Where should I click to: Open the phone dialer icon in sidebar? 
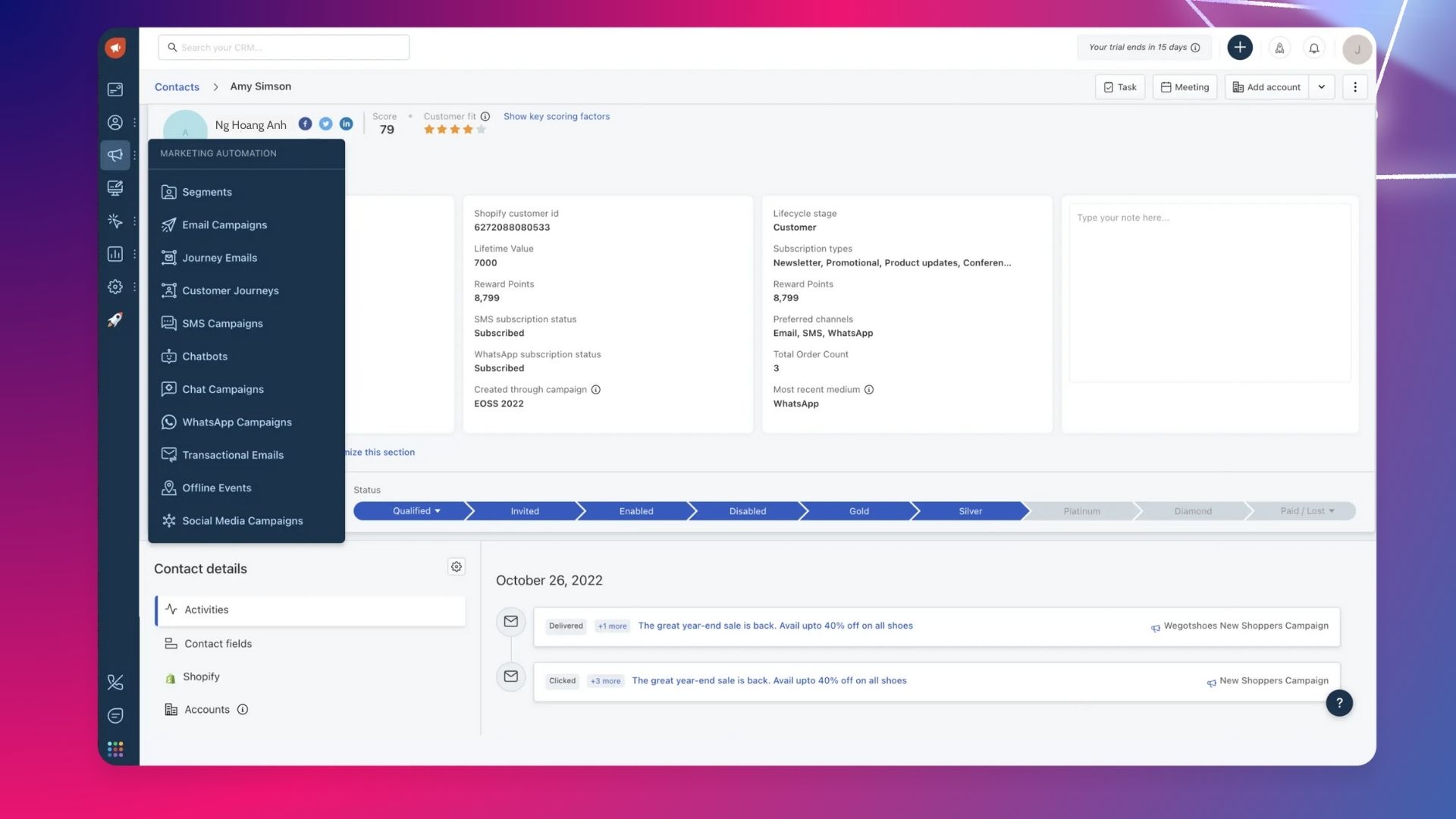pos(115,682)
